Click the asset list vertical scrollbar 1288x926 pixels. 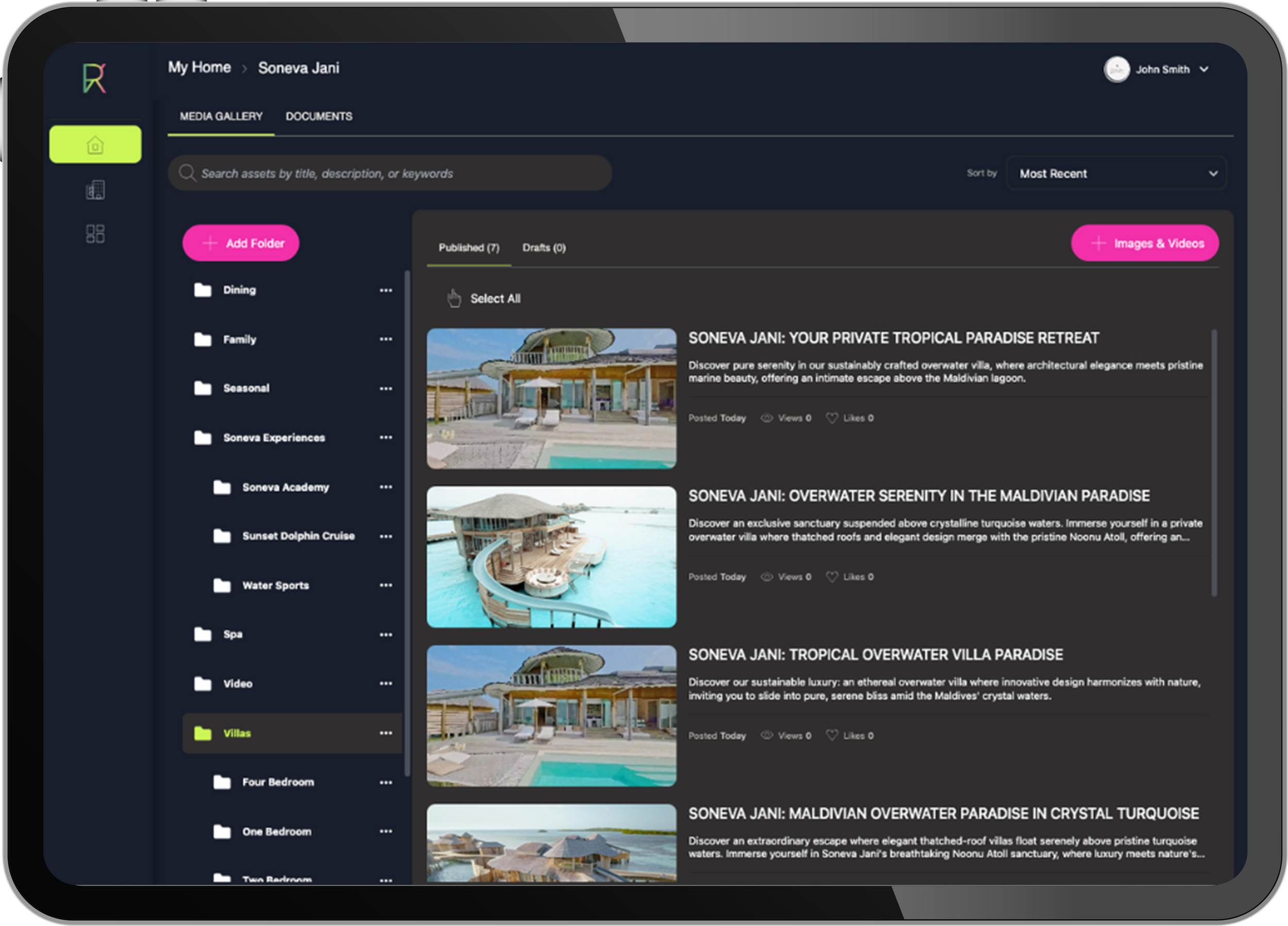[1214, 463]
